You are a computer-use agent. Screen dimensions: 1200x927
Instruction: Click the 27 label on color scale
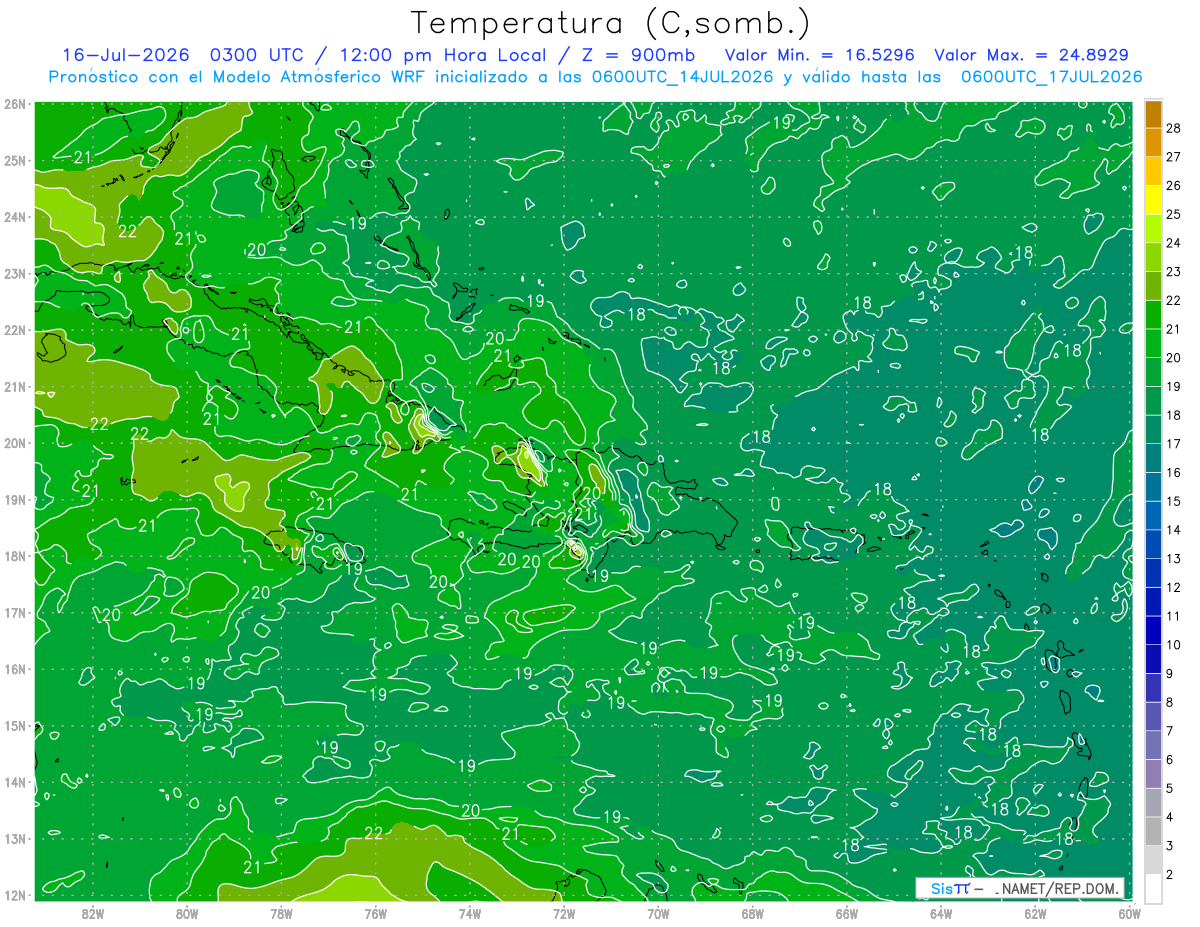[1173, 157]
